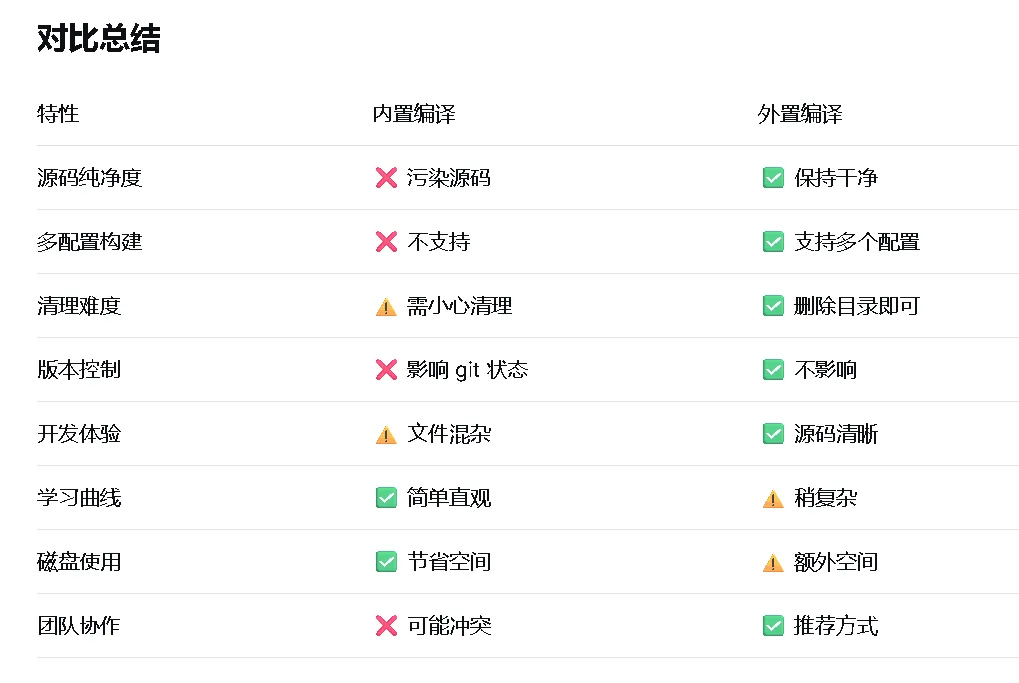Click the green check next to 节省空间

pos(386,562)
